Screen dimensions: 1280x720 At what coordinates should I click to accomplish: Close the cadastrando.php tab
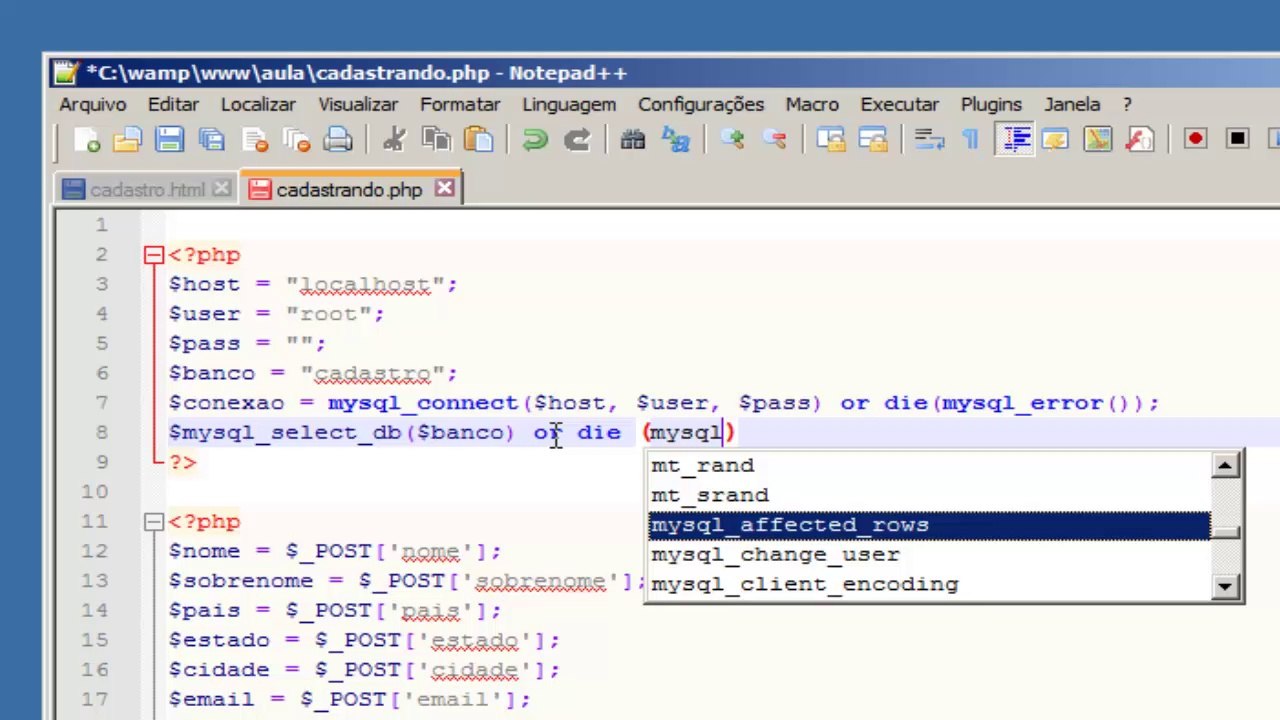click(x=445, y=188)
